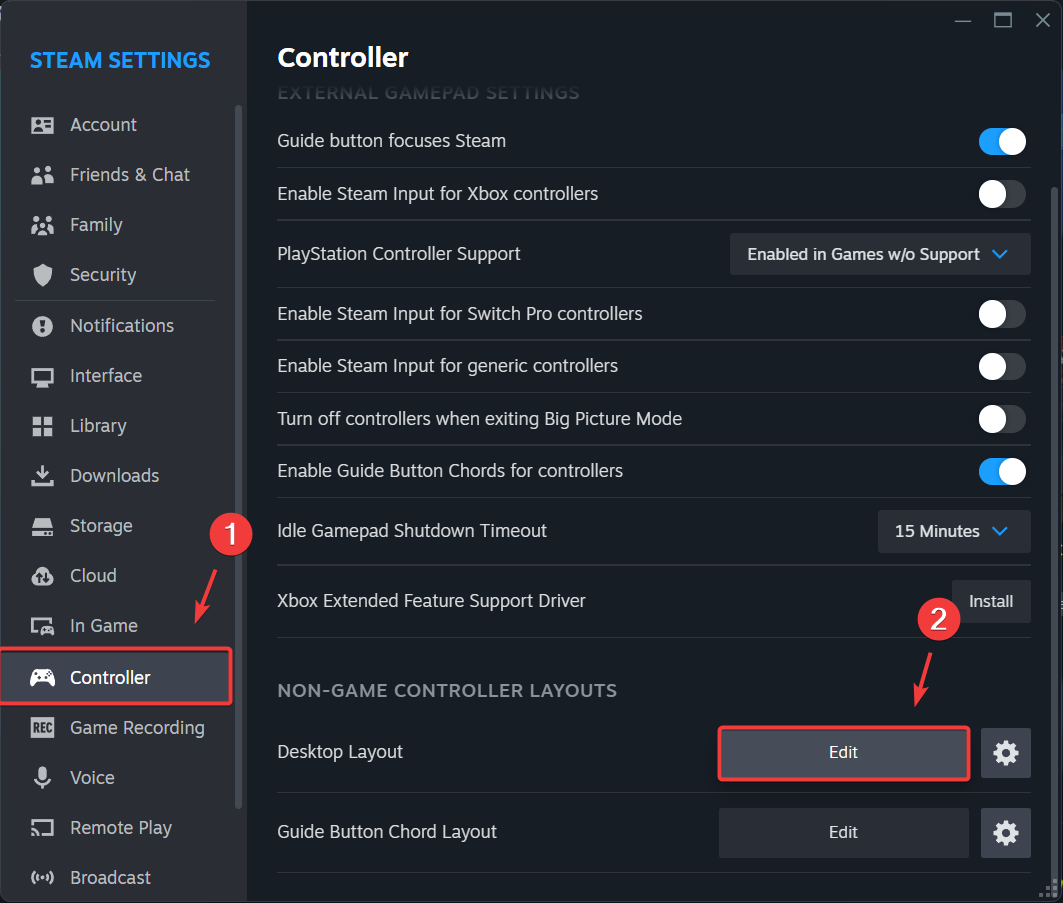Enable Steam Input for Xbox controllers
The image size is (1063, 903).
tap(1002, 194)
